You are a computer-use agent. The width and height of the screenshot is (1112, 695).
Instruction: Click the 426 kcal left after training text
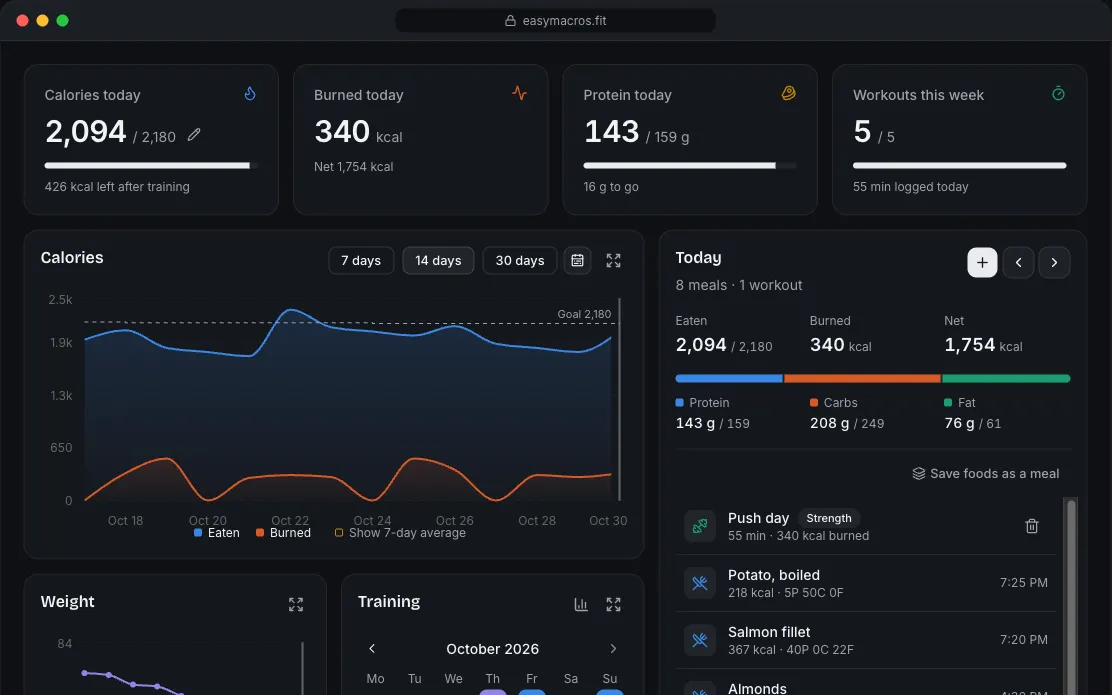click(x=117, y=187)
